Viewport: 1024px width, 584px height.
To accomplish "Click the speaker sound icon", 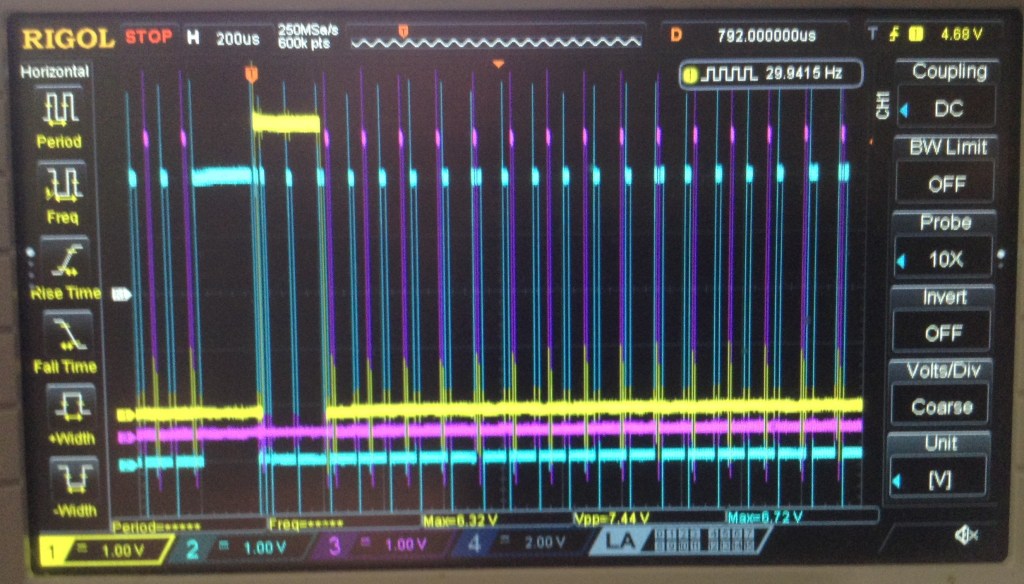I will click(x=965, y=535).
